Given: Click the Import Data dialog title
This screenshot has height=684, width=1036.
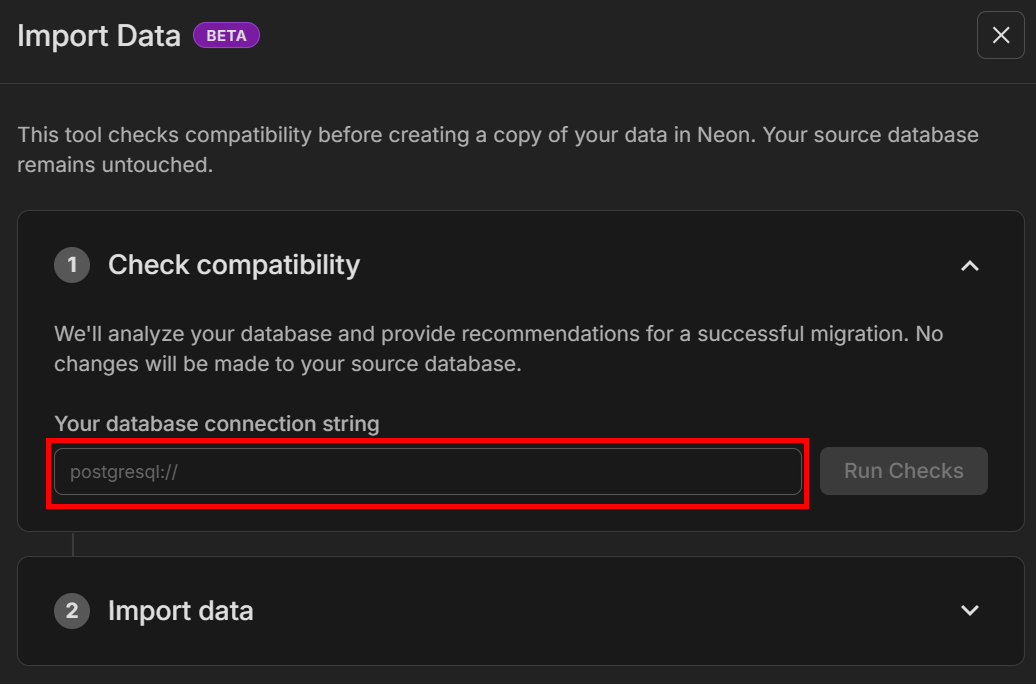Looking at the screenshot, I should pyautogui.click(x=98, y=35).
